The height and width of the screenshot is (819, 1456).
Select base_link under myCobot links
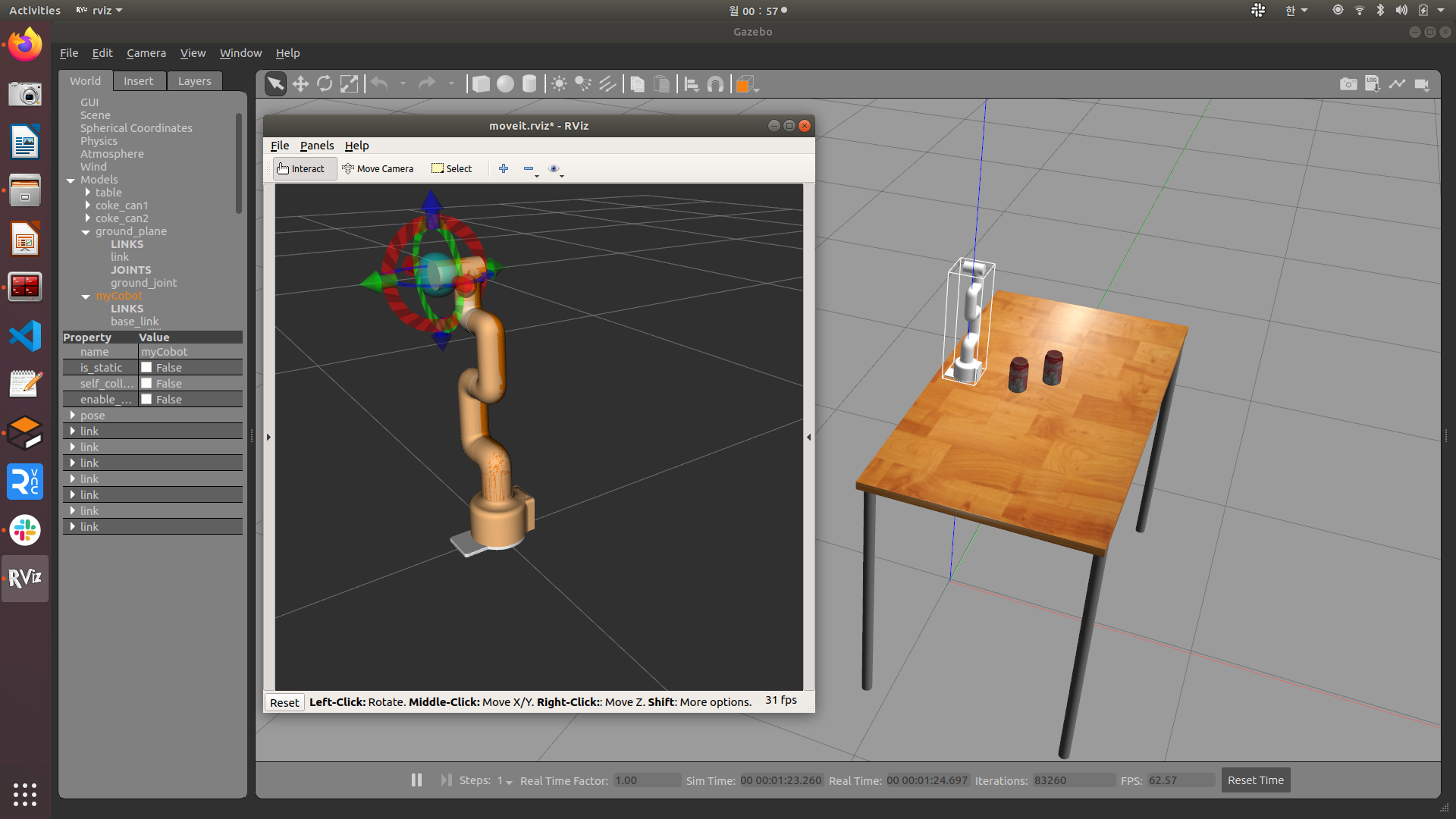pos(134,322)
